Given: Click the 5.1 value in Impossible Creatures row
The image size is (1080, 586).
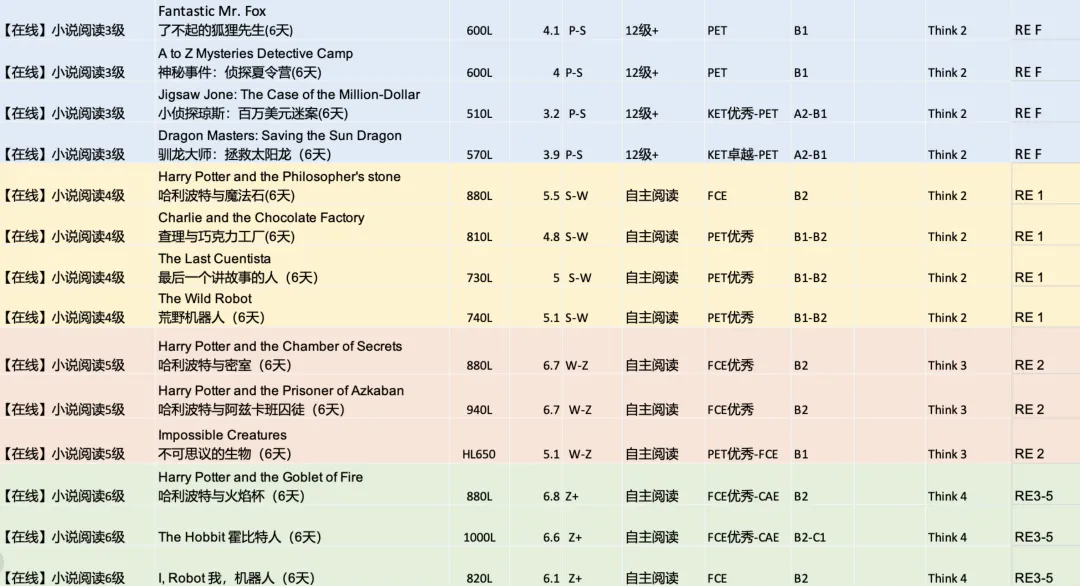Looking at the screenshot, I should 551,454.
